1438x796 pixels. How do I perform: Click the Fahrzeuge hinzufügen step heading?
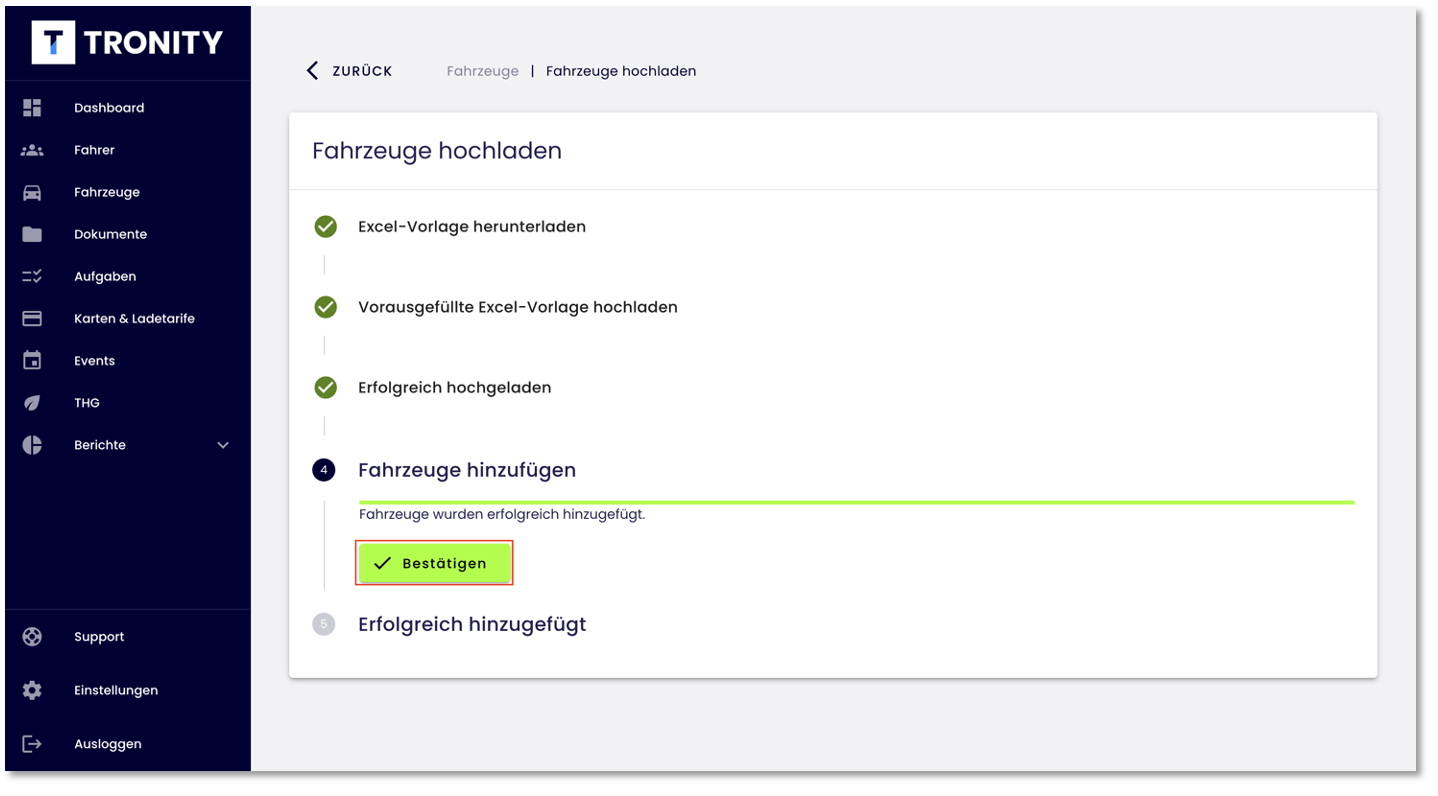pos(467,470)
